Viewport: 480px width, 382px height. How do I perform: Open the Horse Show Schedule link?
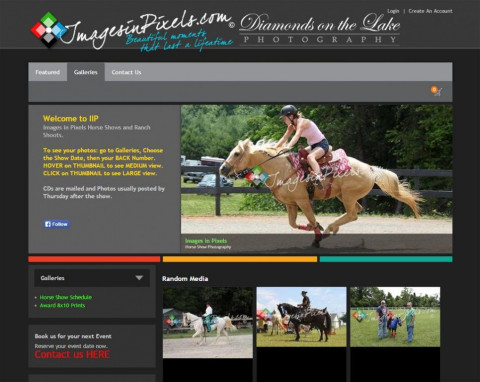pos(66,297)
